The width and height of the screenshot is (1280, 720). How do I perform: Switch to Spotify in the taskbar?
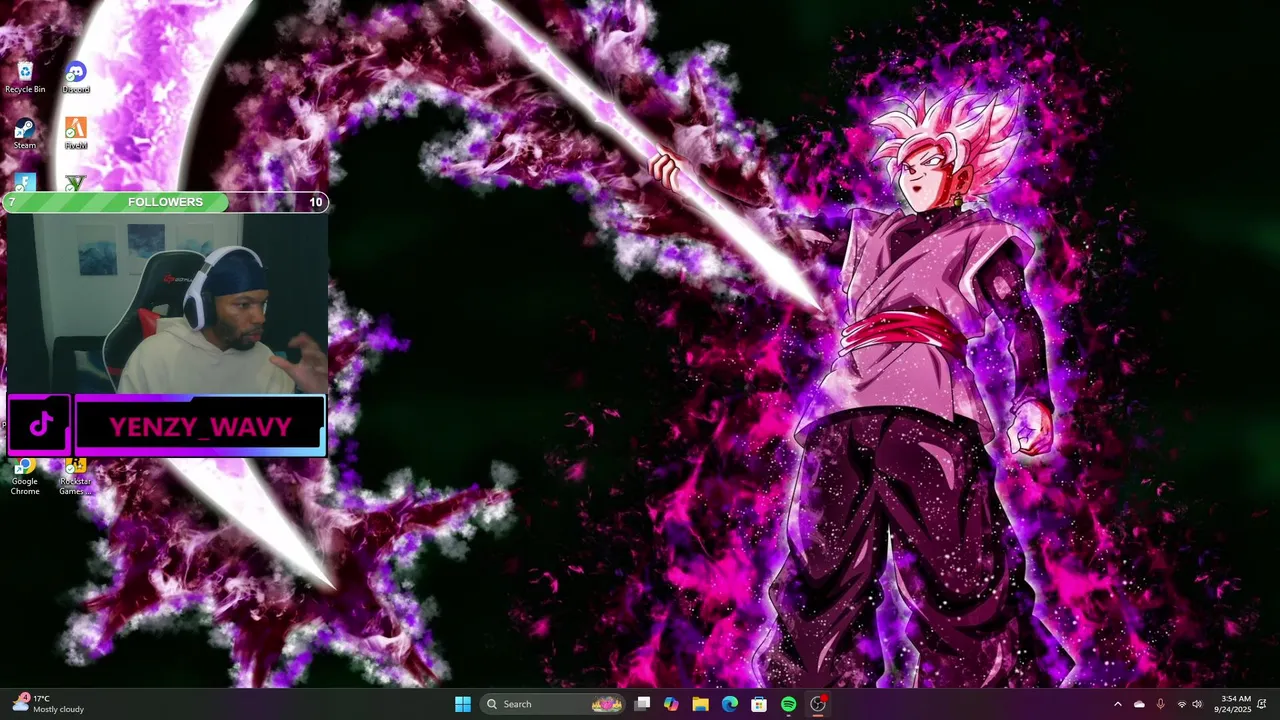(x=788, y=704)
